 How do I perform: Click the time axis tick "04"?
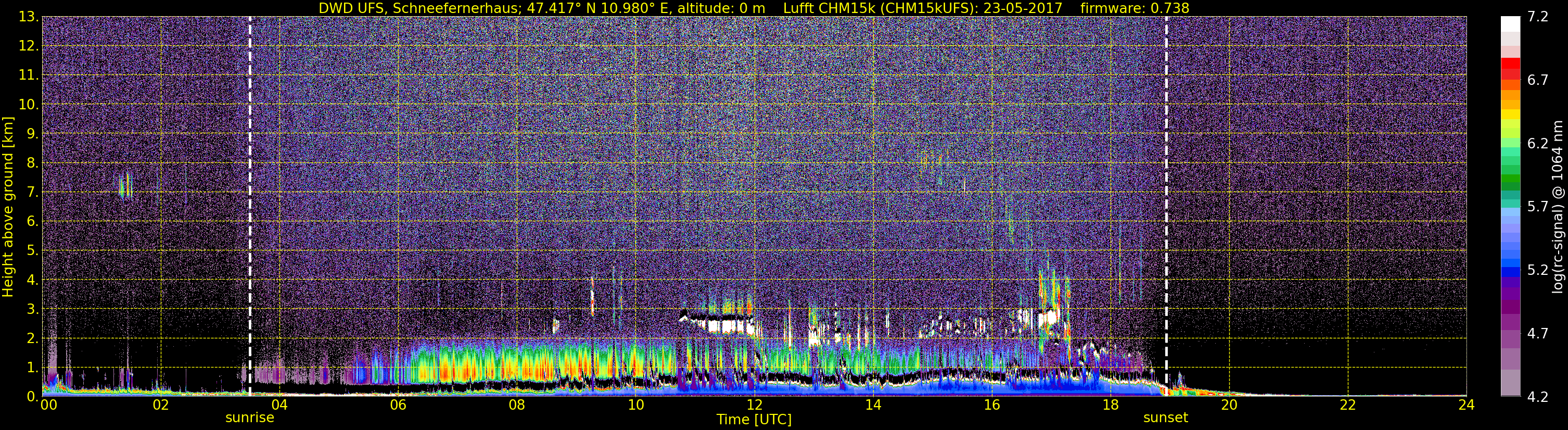tap(279, 405)
